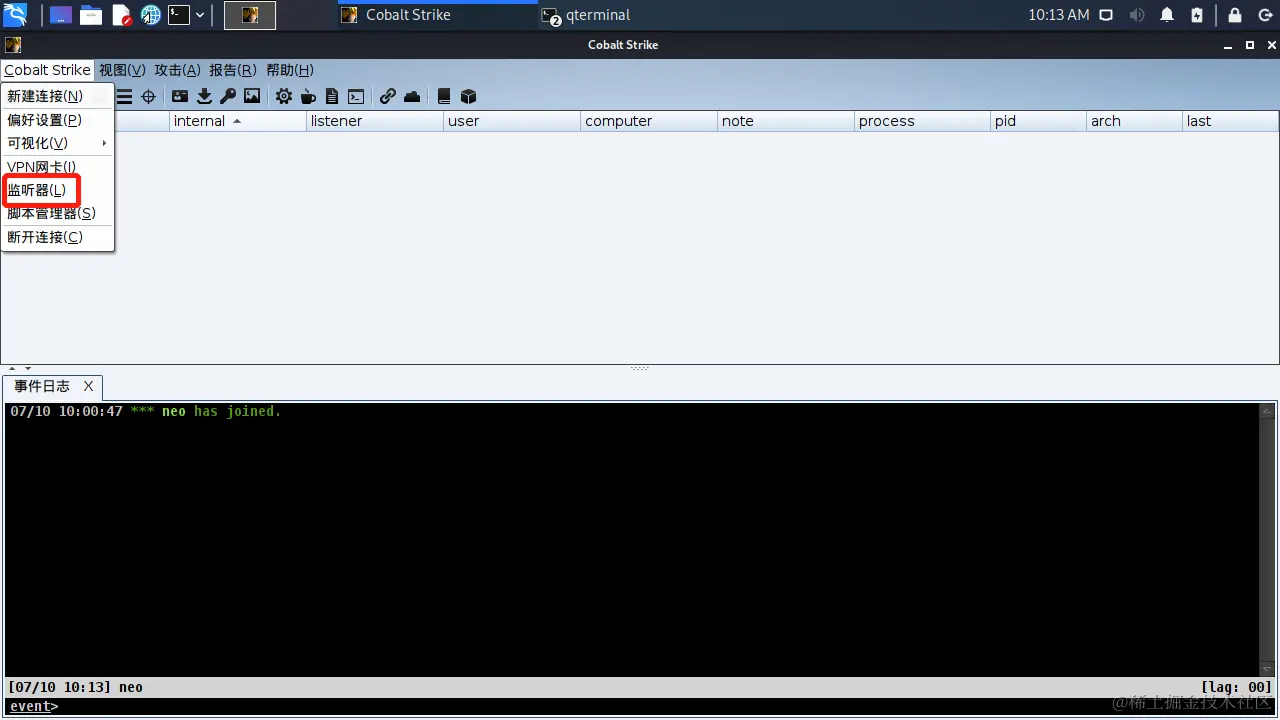Select 偏好设置(P) menu item

click(58, 120)
